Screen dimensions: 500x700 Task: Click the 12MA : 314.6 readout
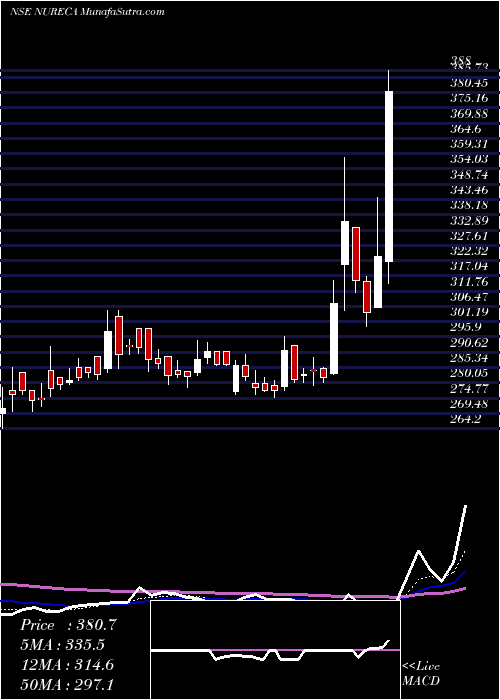point(67,665)
